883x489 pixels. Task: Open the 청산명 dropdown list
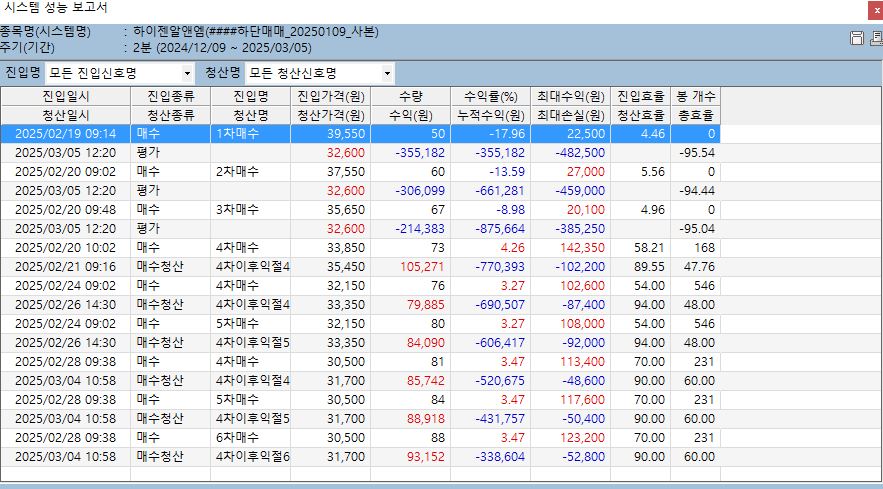coord(387,74)
